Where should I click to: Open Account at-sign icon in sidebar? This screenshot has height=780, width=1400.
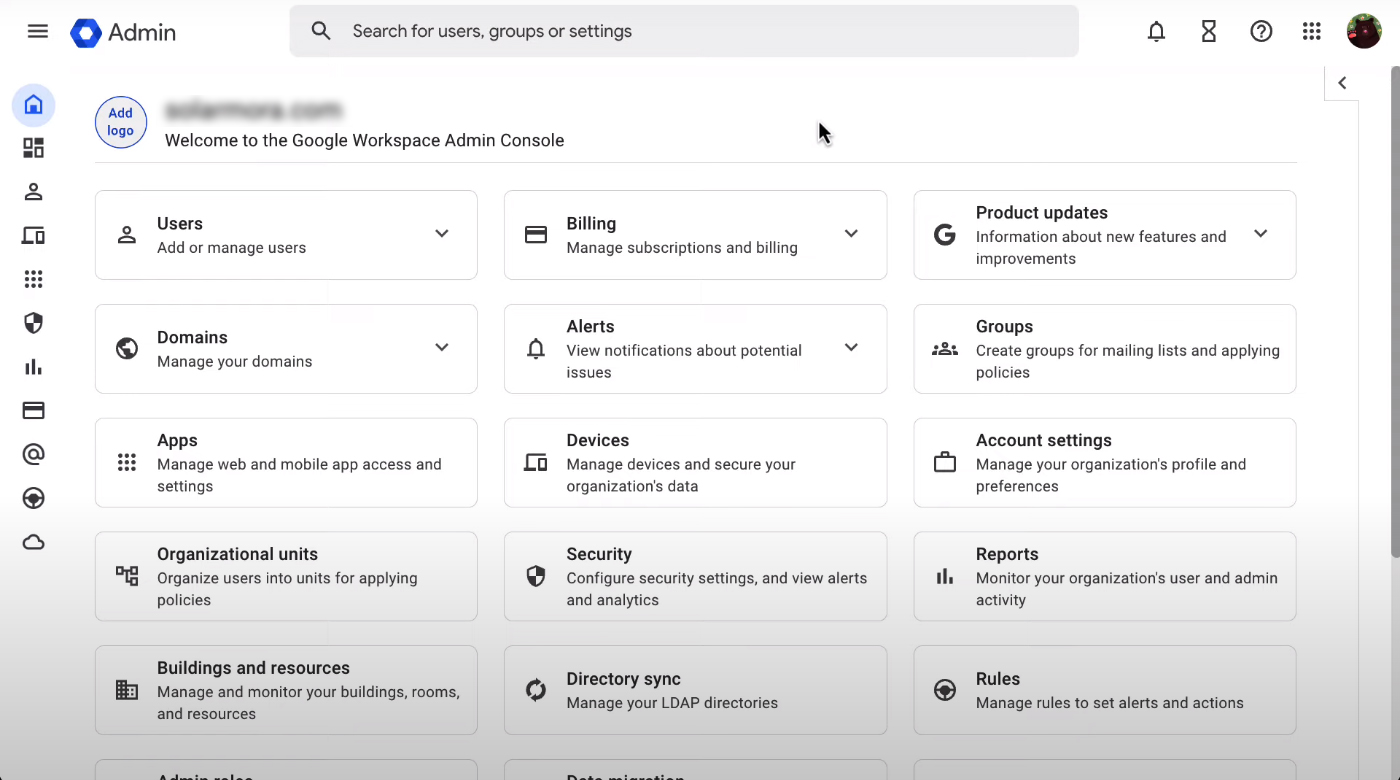coord(34,454)
